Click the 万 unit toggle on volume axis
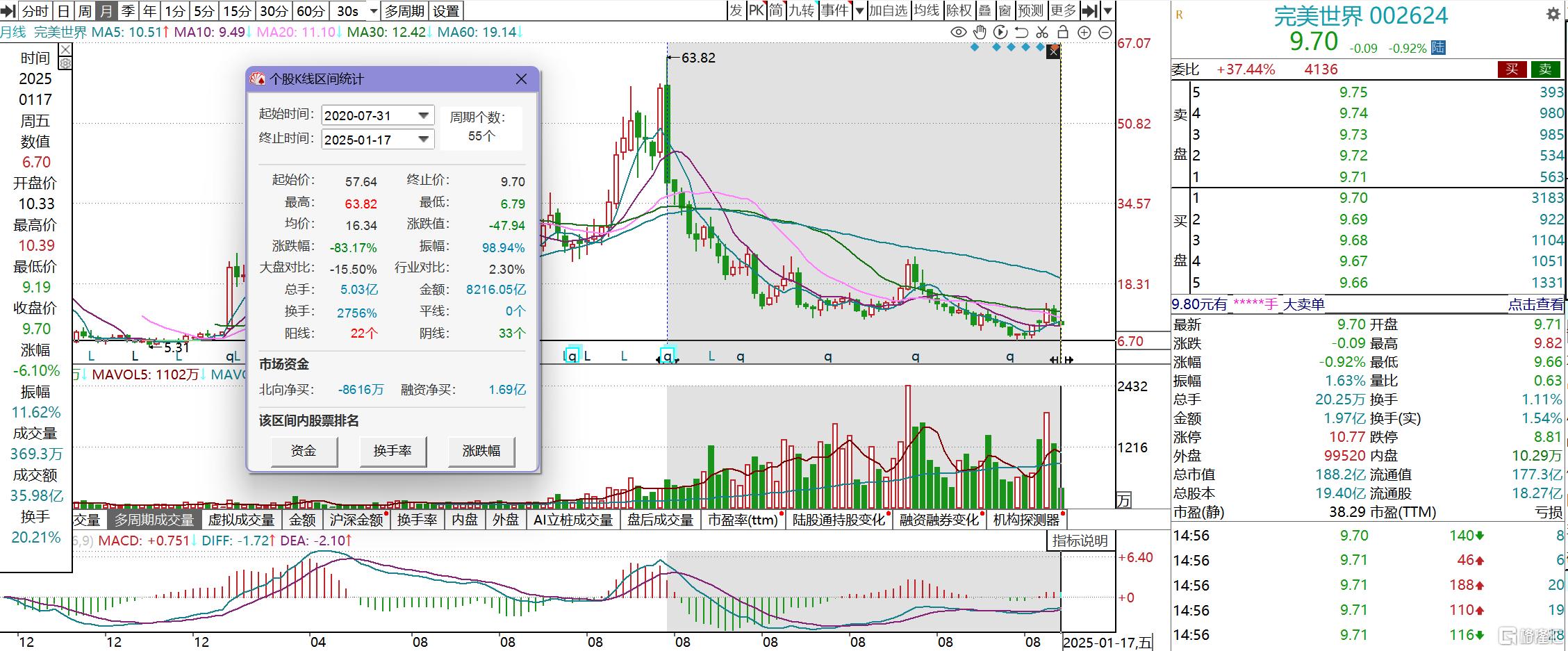1568x651 pixels. [x=1123, y=500]
